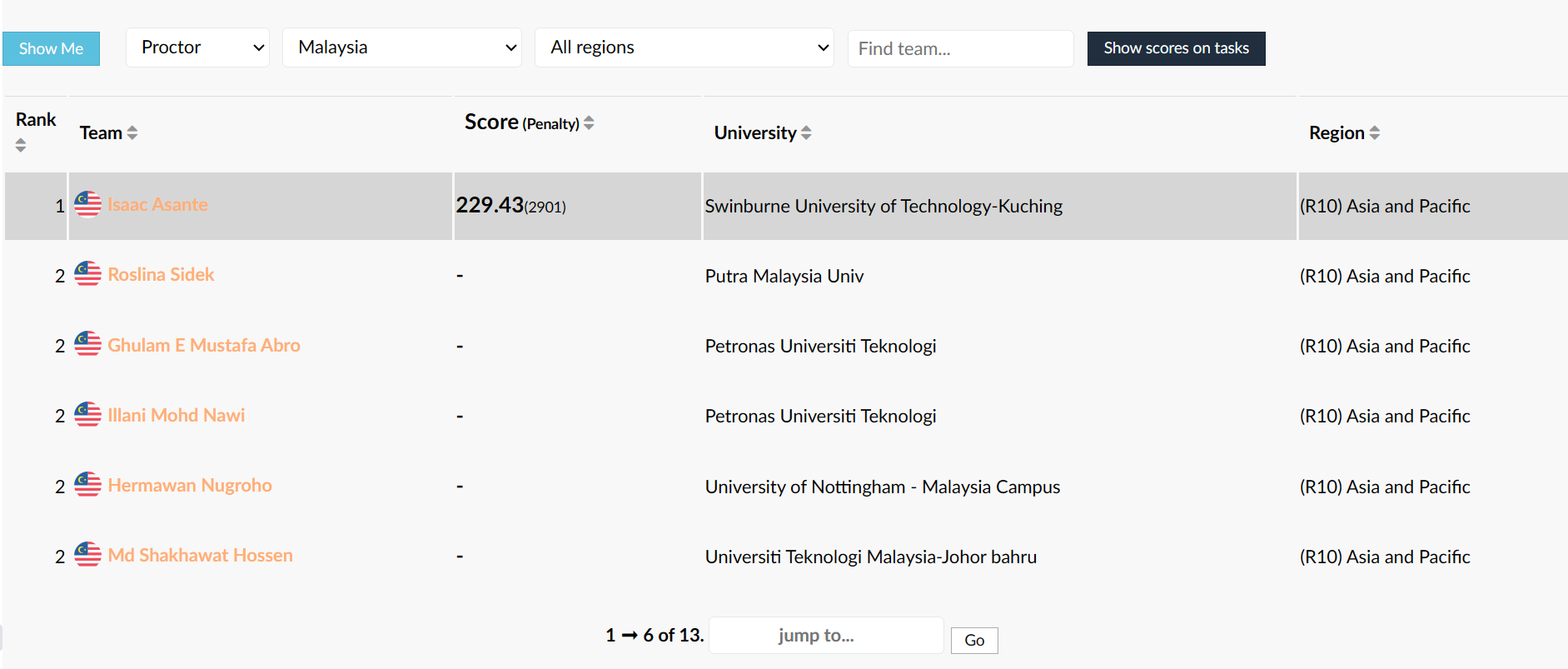The image size is (1568, 669).
Task: Click the Rank column header text
Action: tap(36, 119)
